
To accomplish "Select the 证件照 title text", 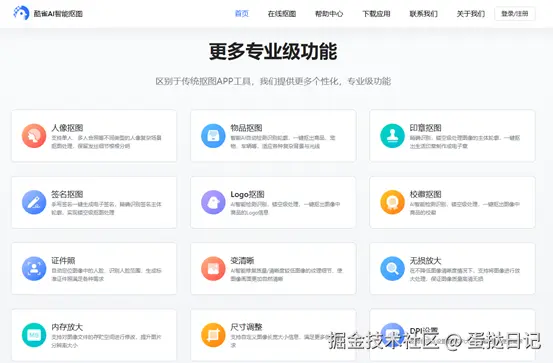I will point(63,260).
